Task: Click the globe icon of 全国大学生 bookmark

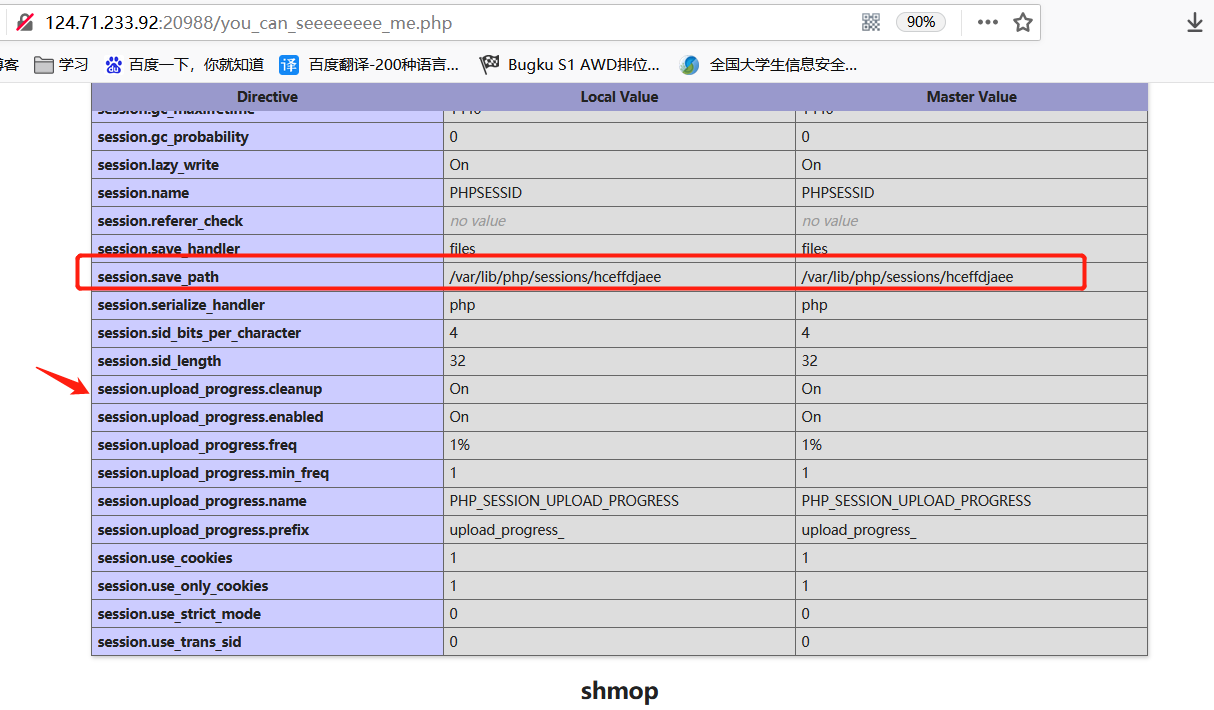Action: [689, 65]
